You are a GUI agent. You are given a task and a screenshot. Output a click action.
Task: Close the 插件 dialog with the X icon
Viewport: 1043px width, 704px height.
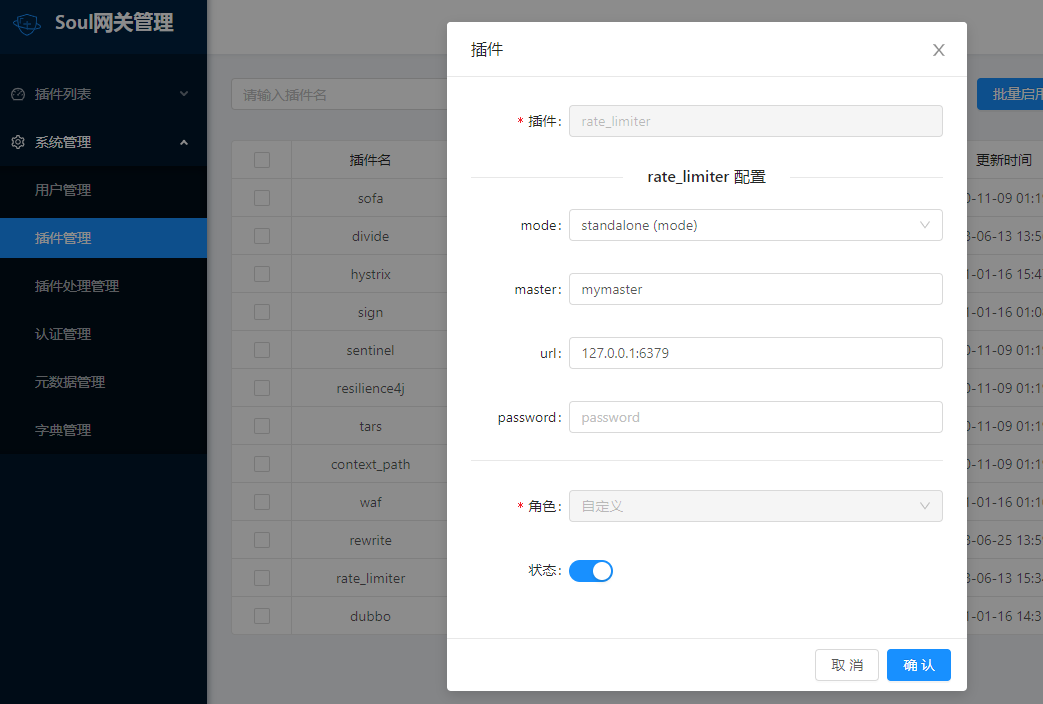point(938,49)
